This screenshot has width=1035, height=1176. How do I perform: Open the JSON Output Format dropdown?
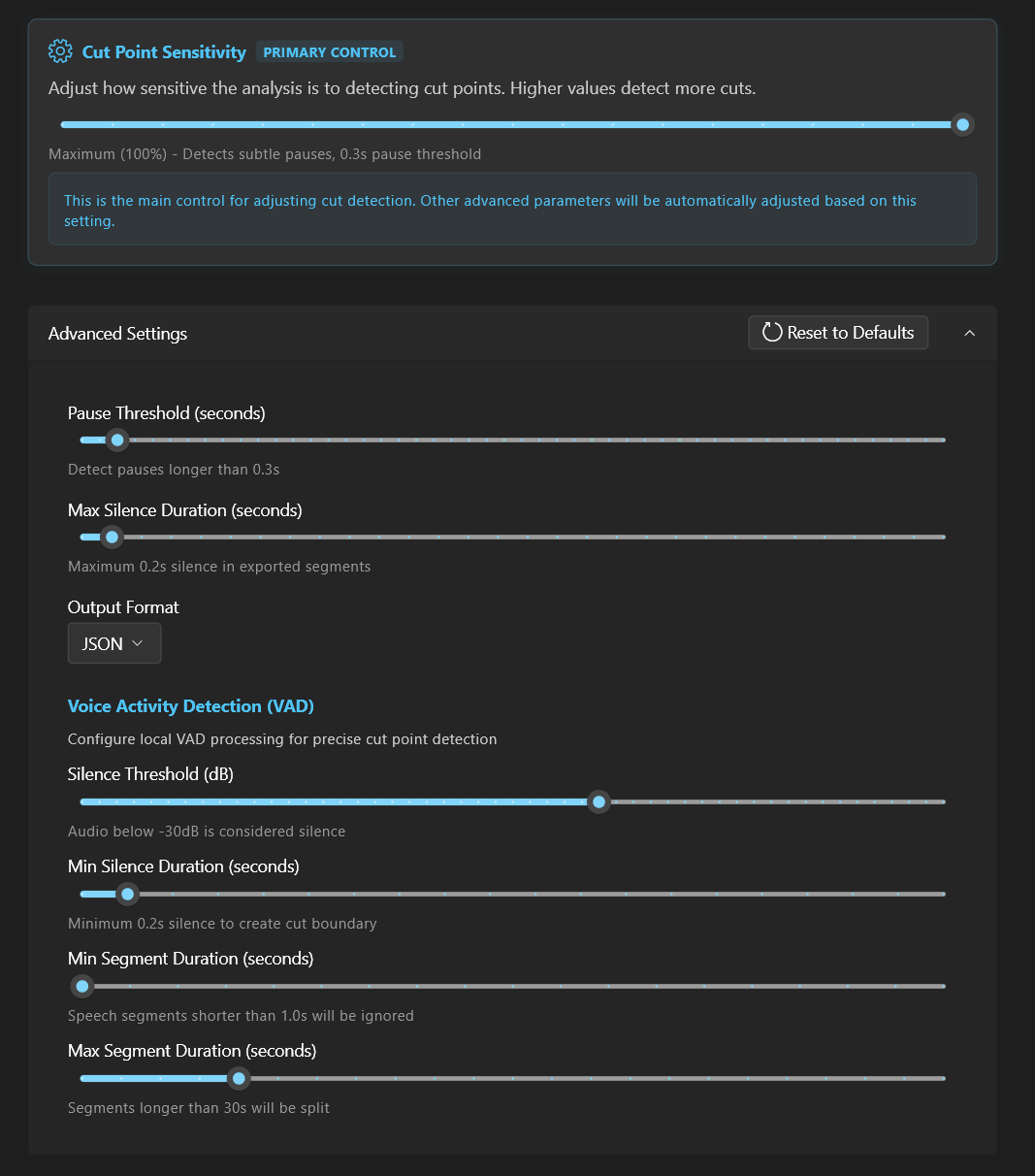point(114,643)
